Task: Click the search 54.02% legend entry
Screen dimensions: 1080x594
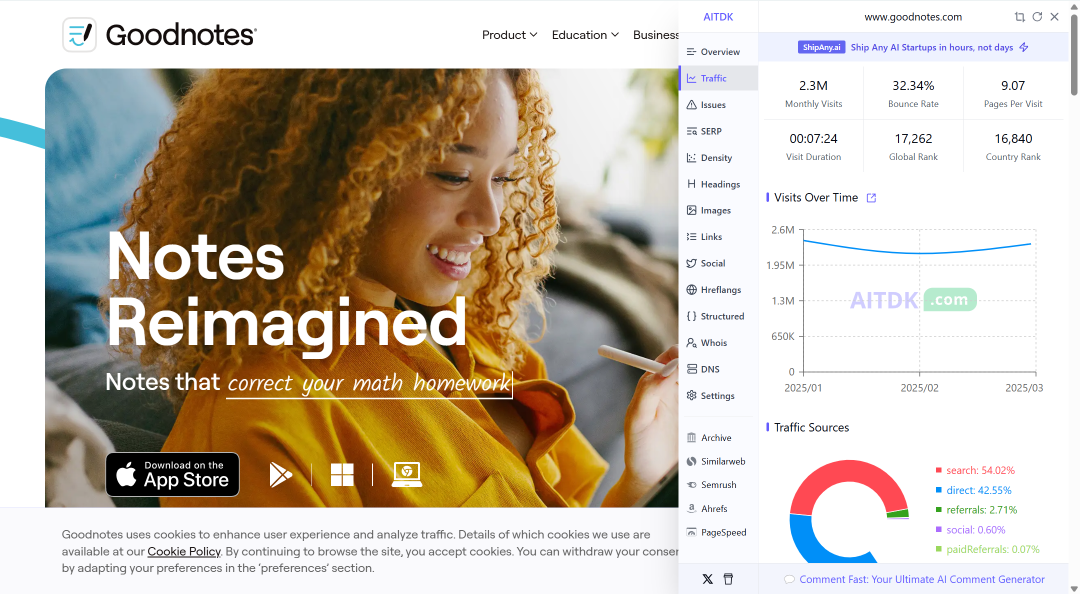Action: point(975,470)
